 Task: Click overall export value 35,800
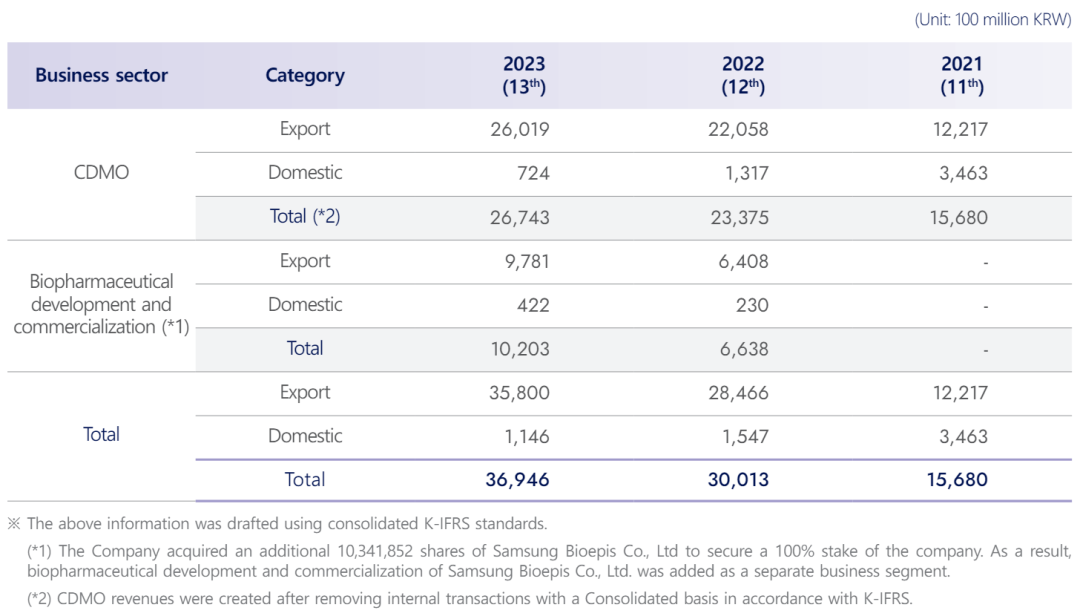520,393
